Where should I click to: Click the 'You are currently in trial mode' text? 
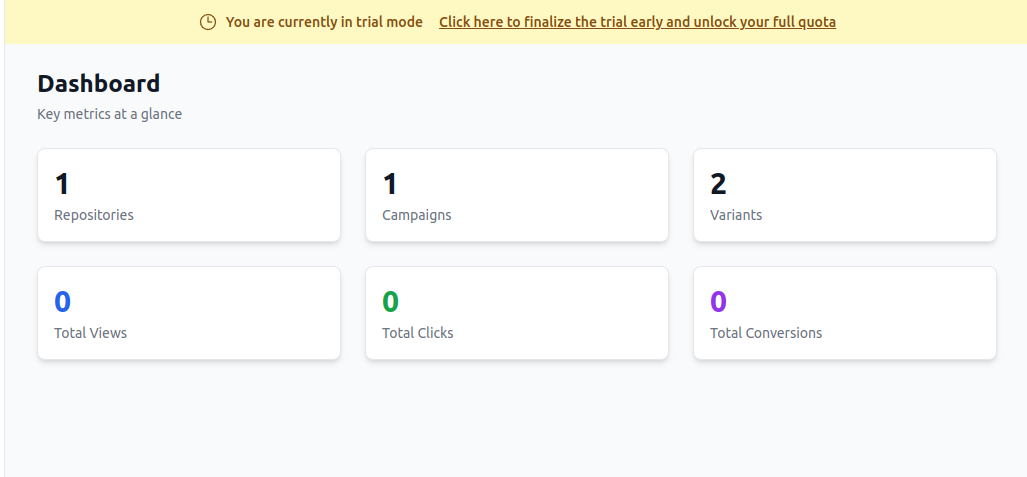click(324, 22)
